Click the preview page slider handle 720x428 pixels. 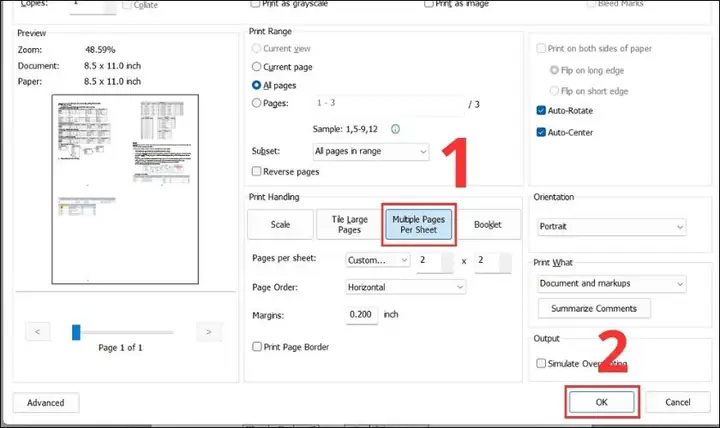pos(76,332)
